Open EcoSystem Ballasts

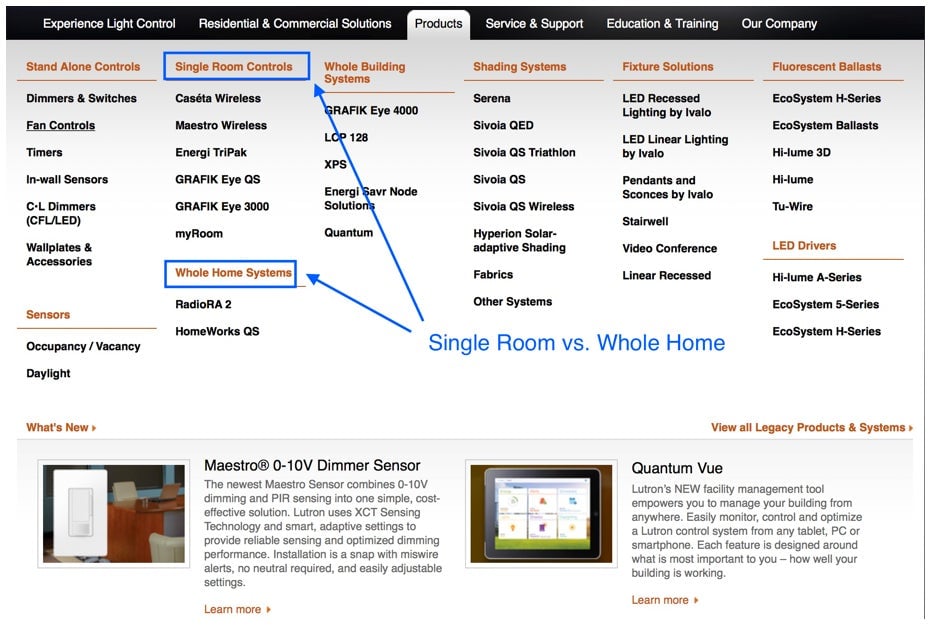pyautogui.click(x=826, y=125)
